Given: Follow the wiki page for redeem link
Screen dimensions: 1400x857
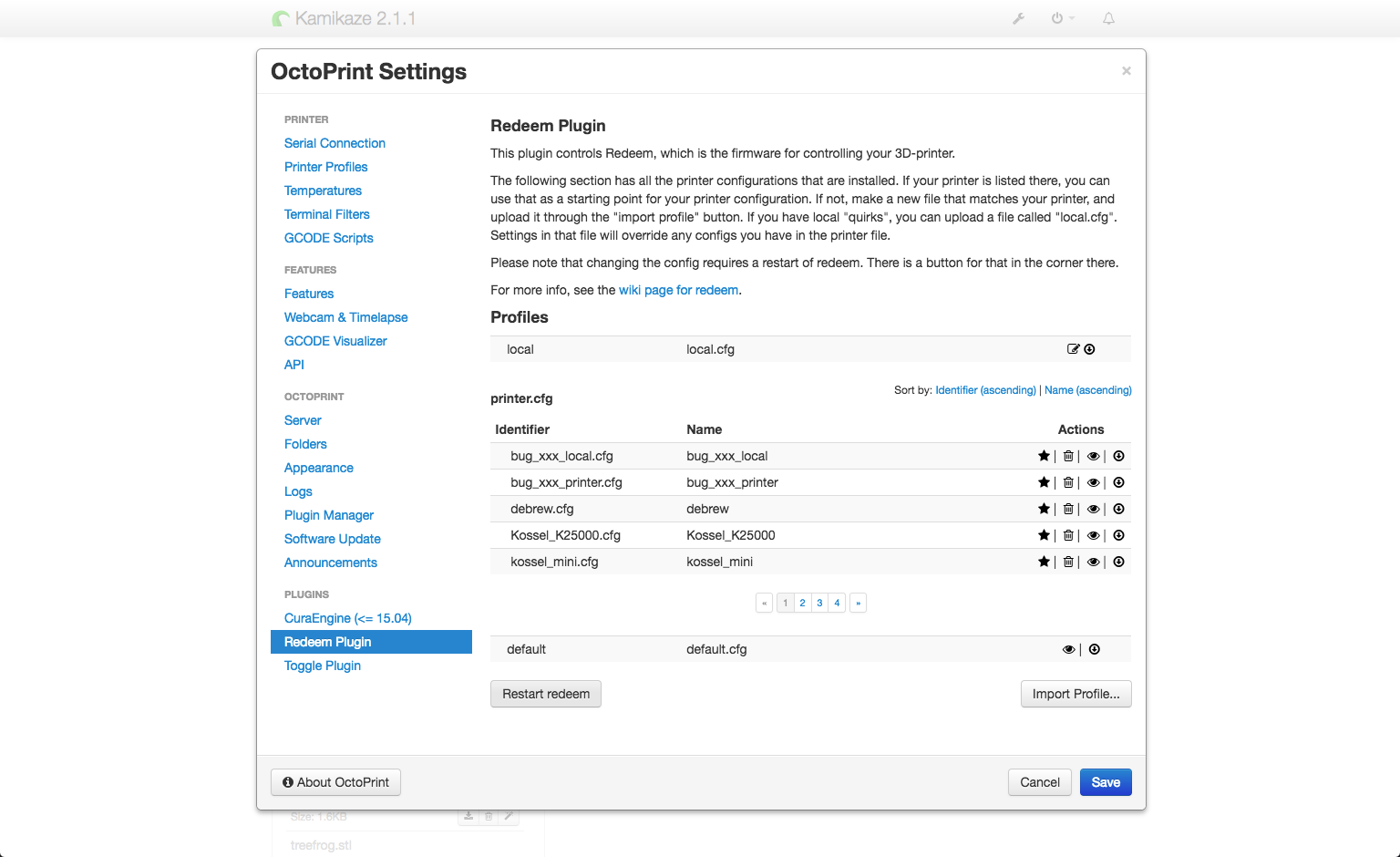Looking at the screenshot, I should pos(679,290).
